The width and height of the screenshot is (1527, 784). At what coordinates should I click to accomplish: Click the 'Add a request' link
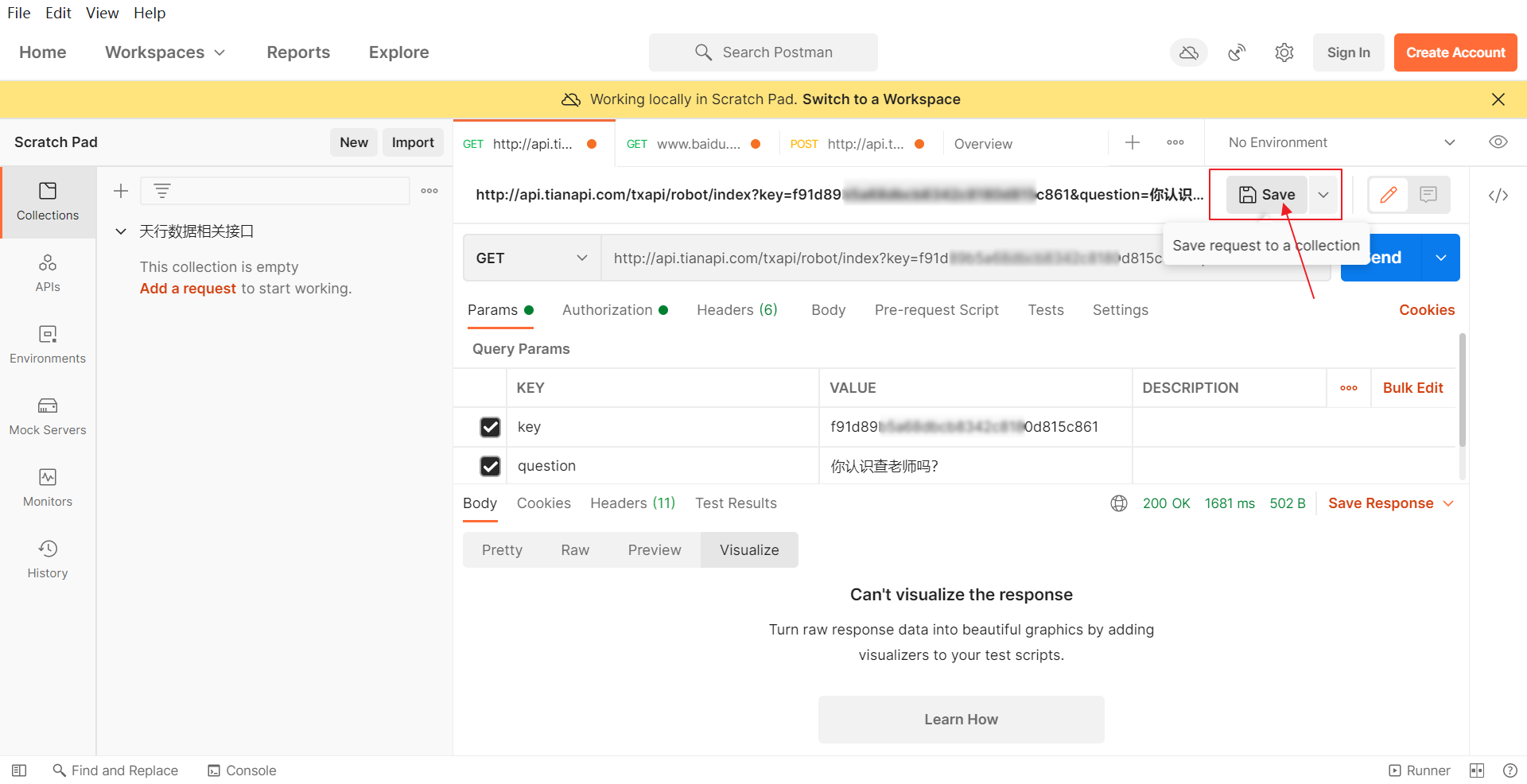(x=188, y=289)
